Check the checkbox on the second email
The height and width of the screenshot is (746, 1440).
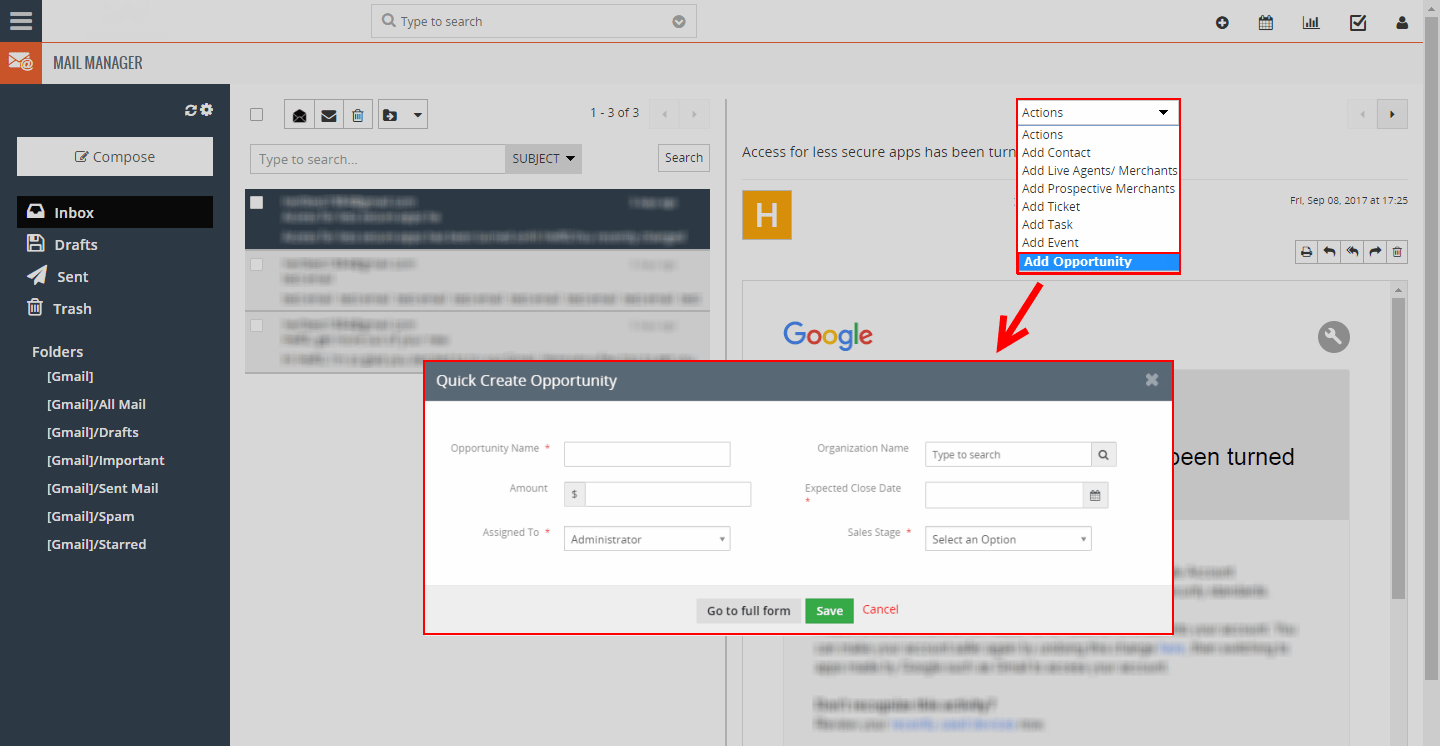tap(256, 265)
